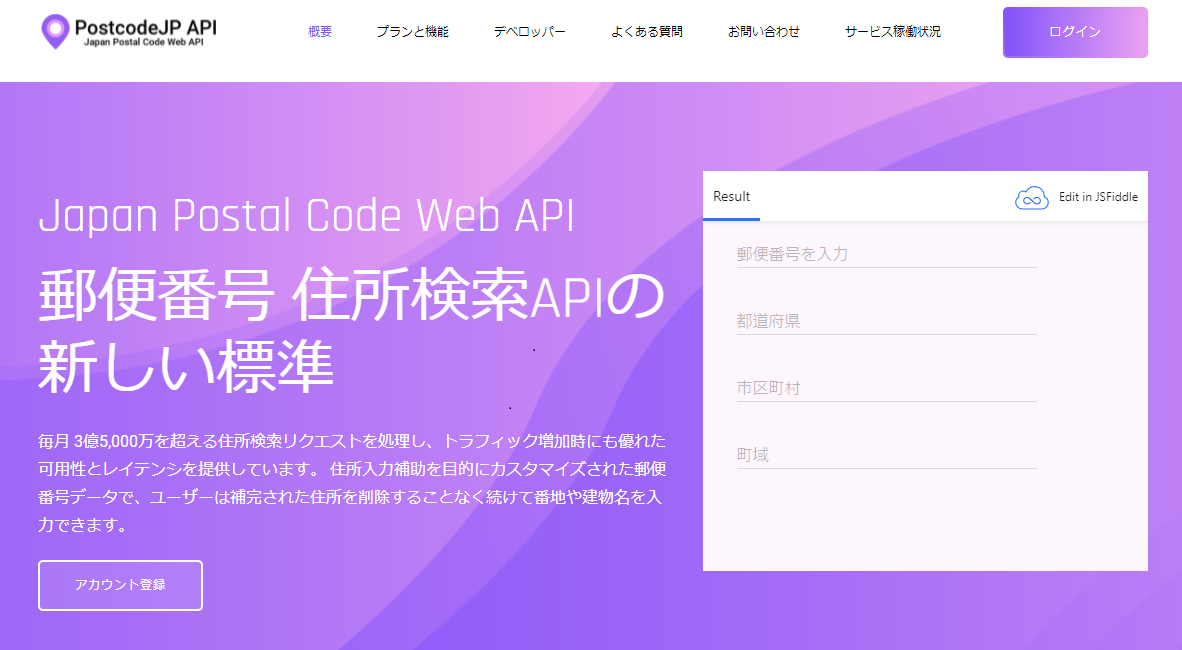
Task: Select the Result tab
Action: 731,196
